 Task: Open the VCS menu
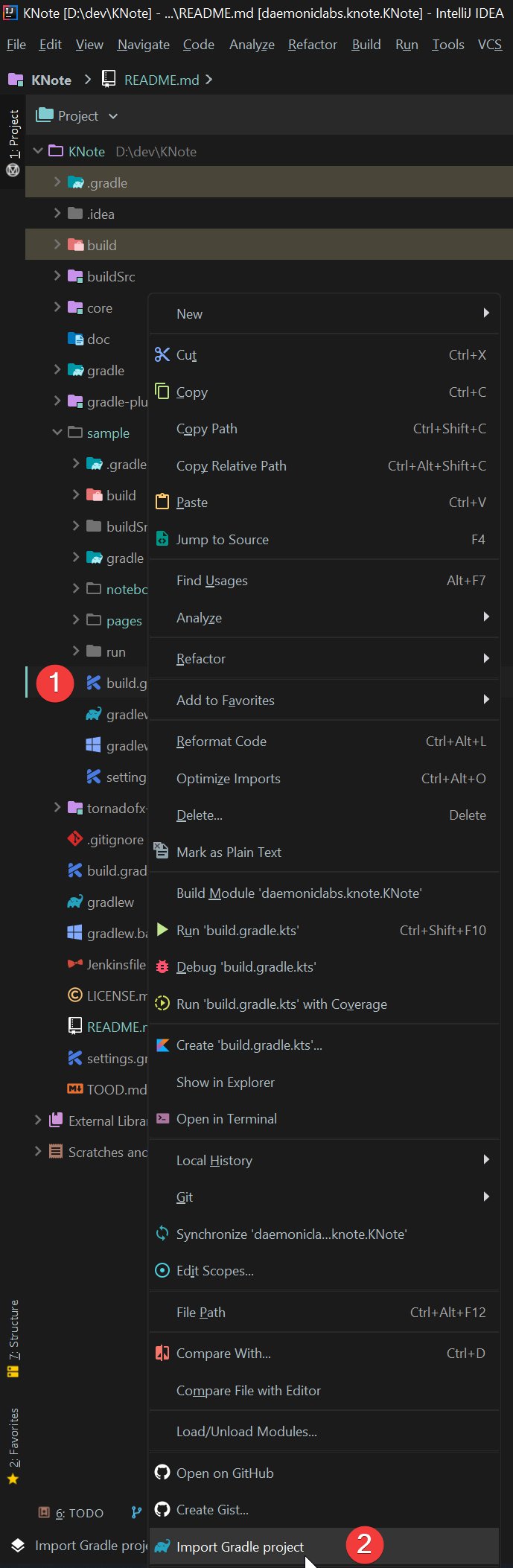coord(490,45)
